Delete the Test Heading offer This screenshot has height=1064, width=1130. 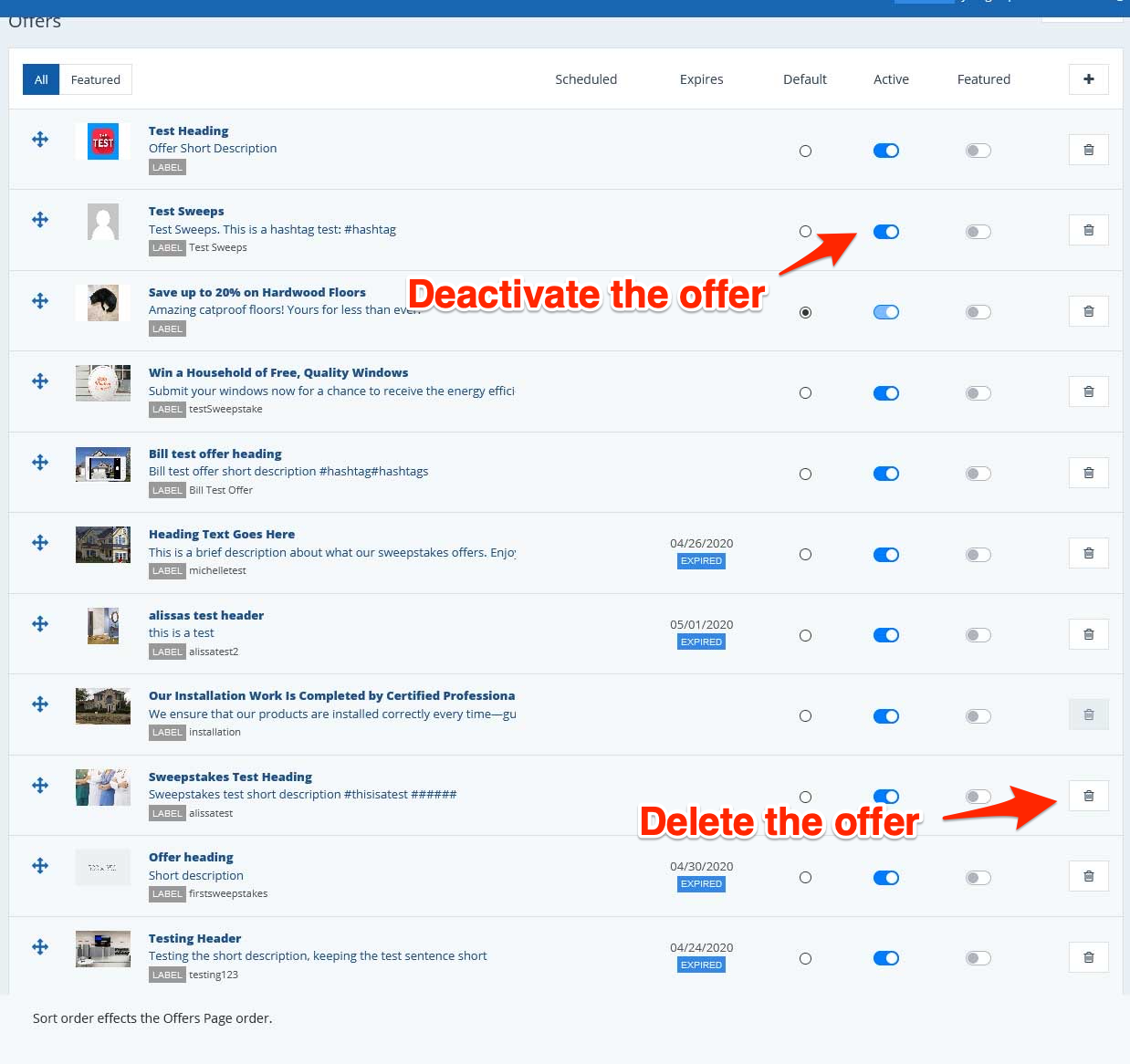click(x=1088, y=150)
